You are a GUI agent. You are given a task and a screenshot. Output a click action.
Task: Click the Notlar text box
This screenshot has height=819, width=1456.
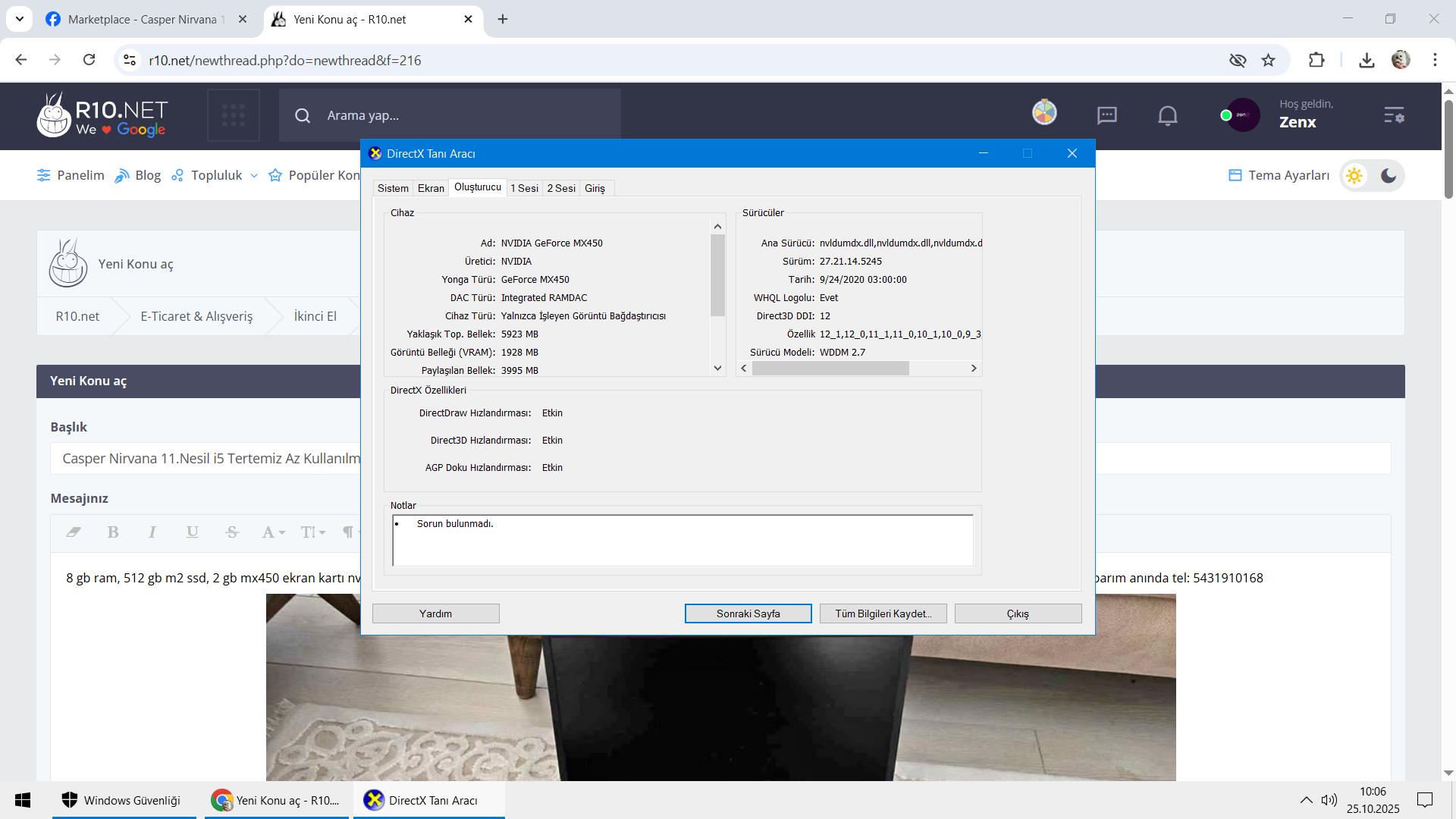[682, 541]
